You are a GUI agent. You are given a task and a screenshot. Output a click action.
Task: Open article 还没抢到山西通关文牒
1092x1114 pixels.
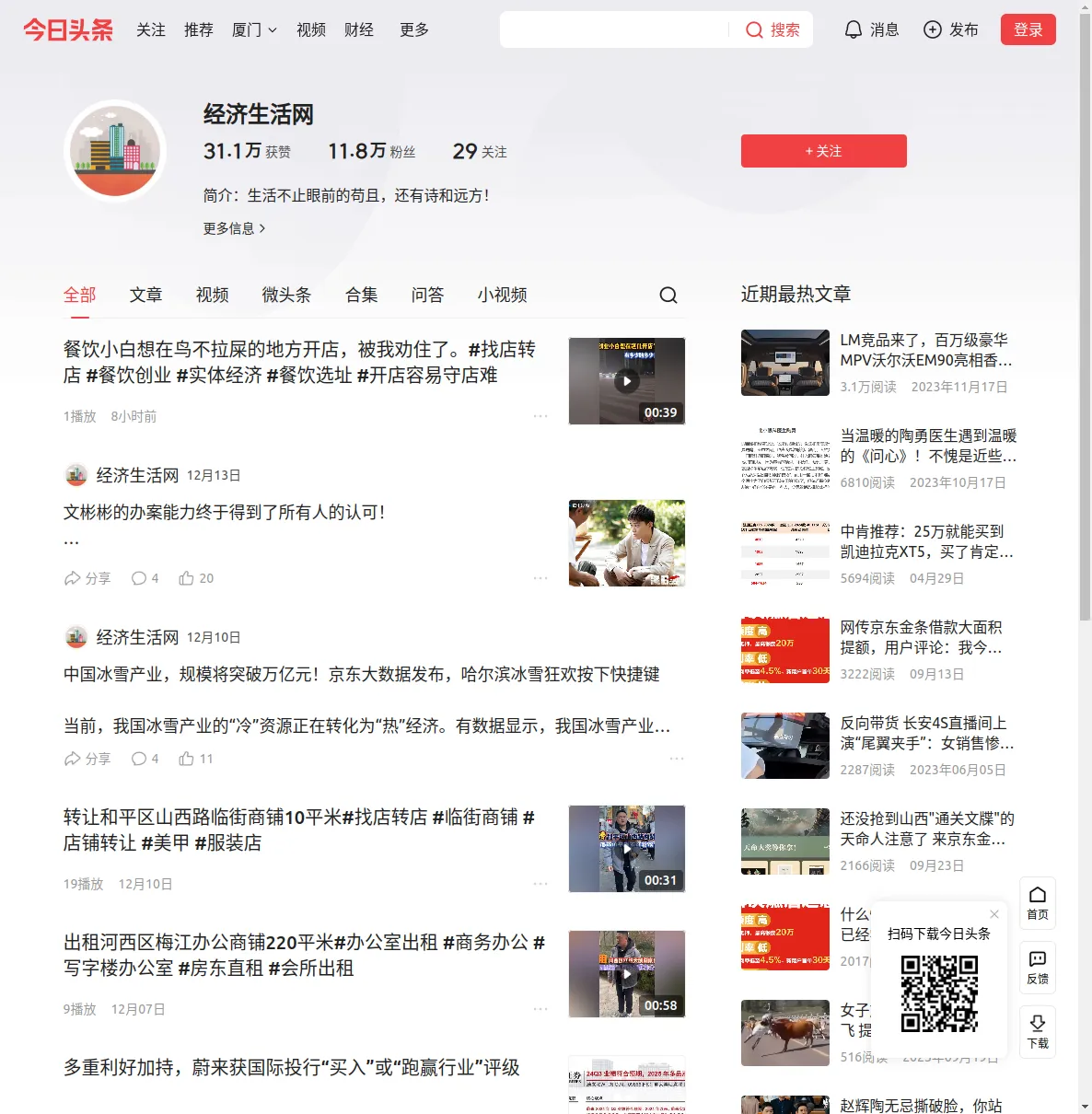(x=927, y=829)
